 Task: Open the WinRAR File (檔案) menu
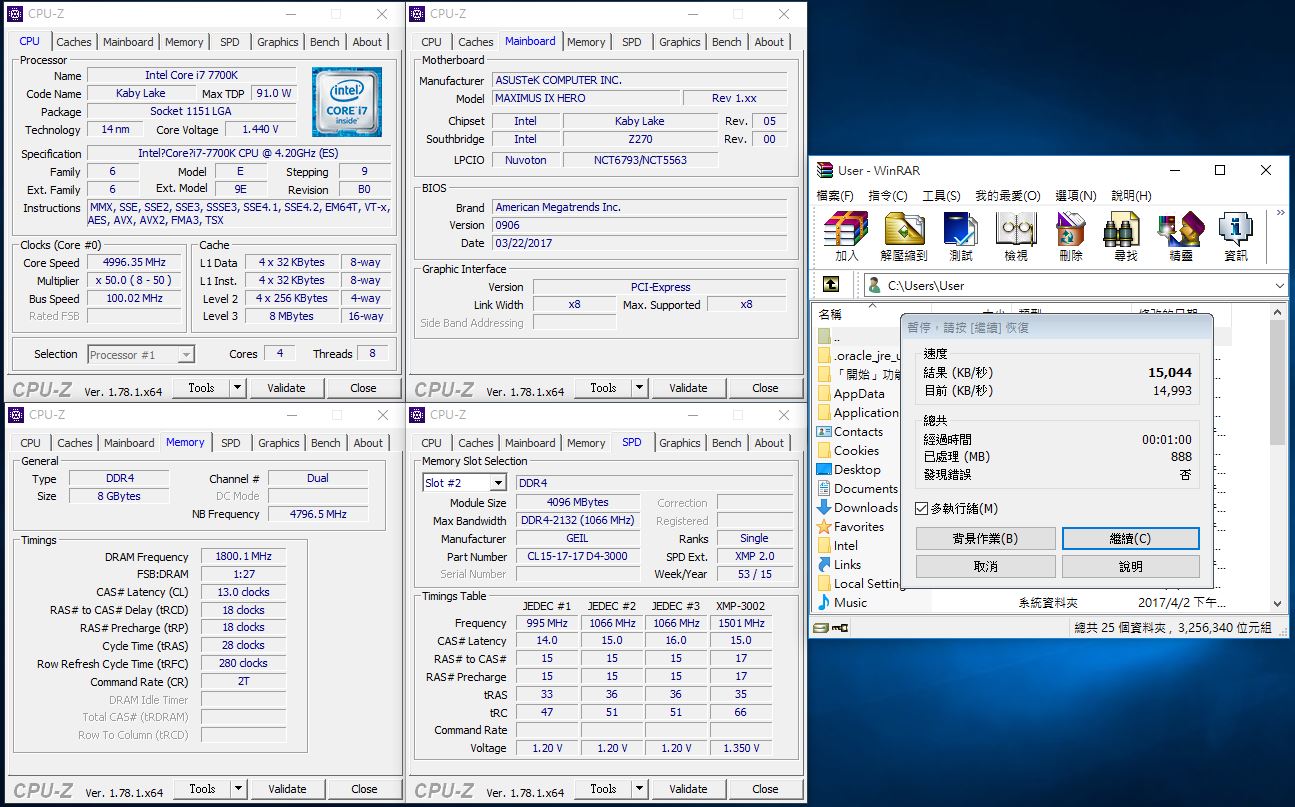click(x=835, y=196)
